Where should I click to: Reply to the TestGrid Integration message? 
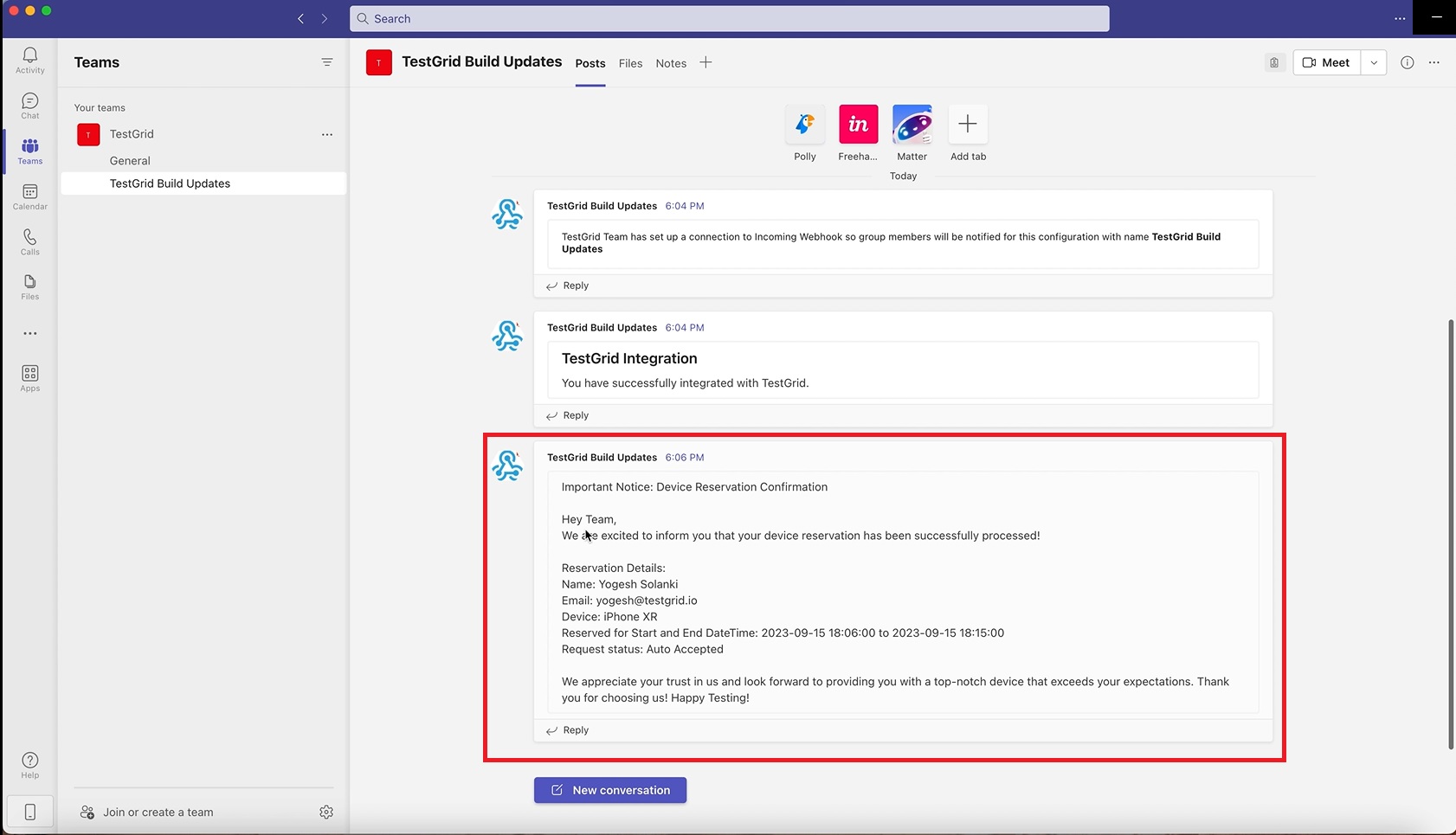(568, 415)
